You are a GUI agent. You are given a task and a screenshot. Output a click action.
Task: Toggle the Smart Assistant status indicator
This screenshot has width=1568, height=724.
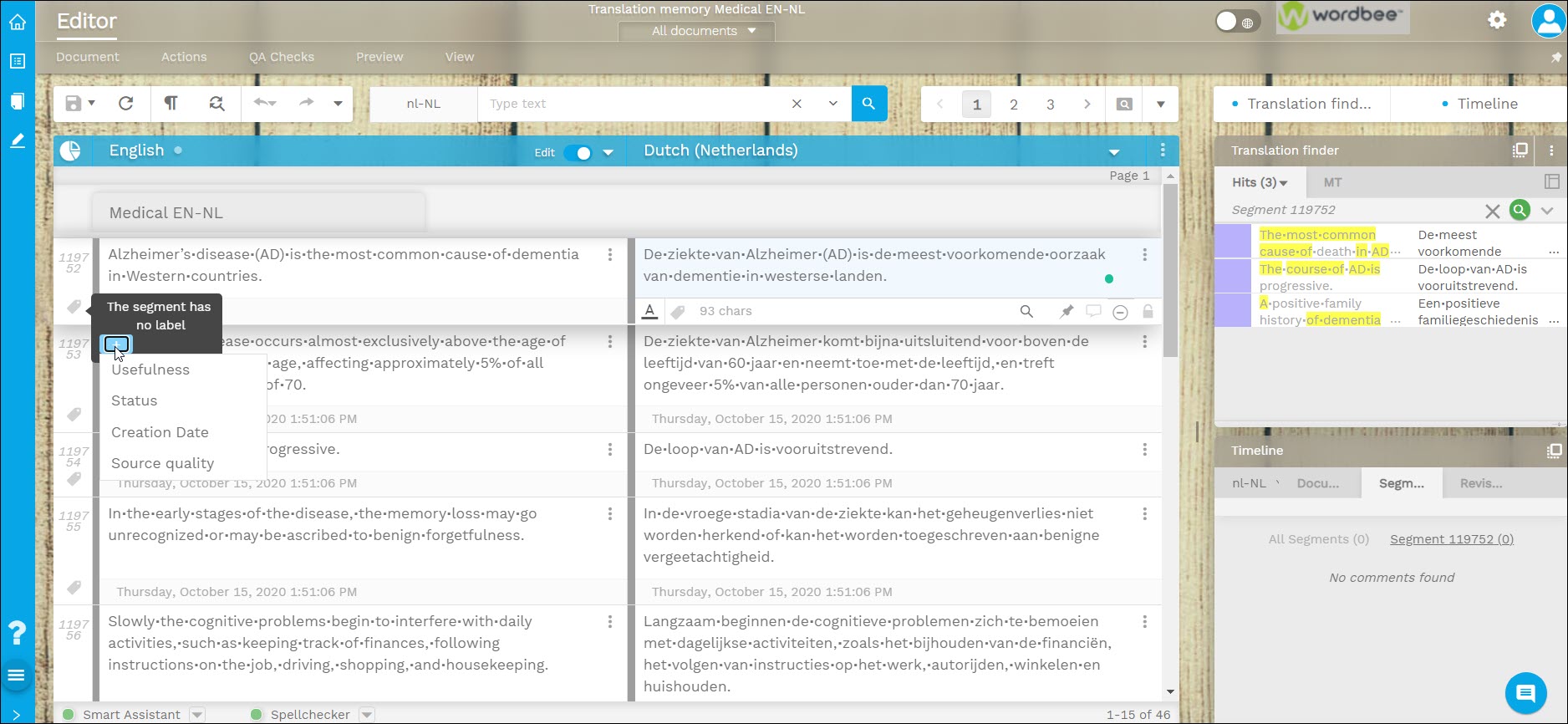[x=69, y=715]
